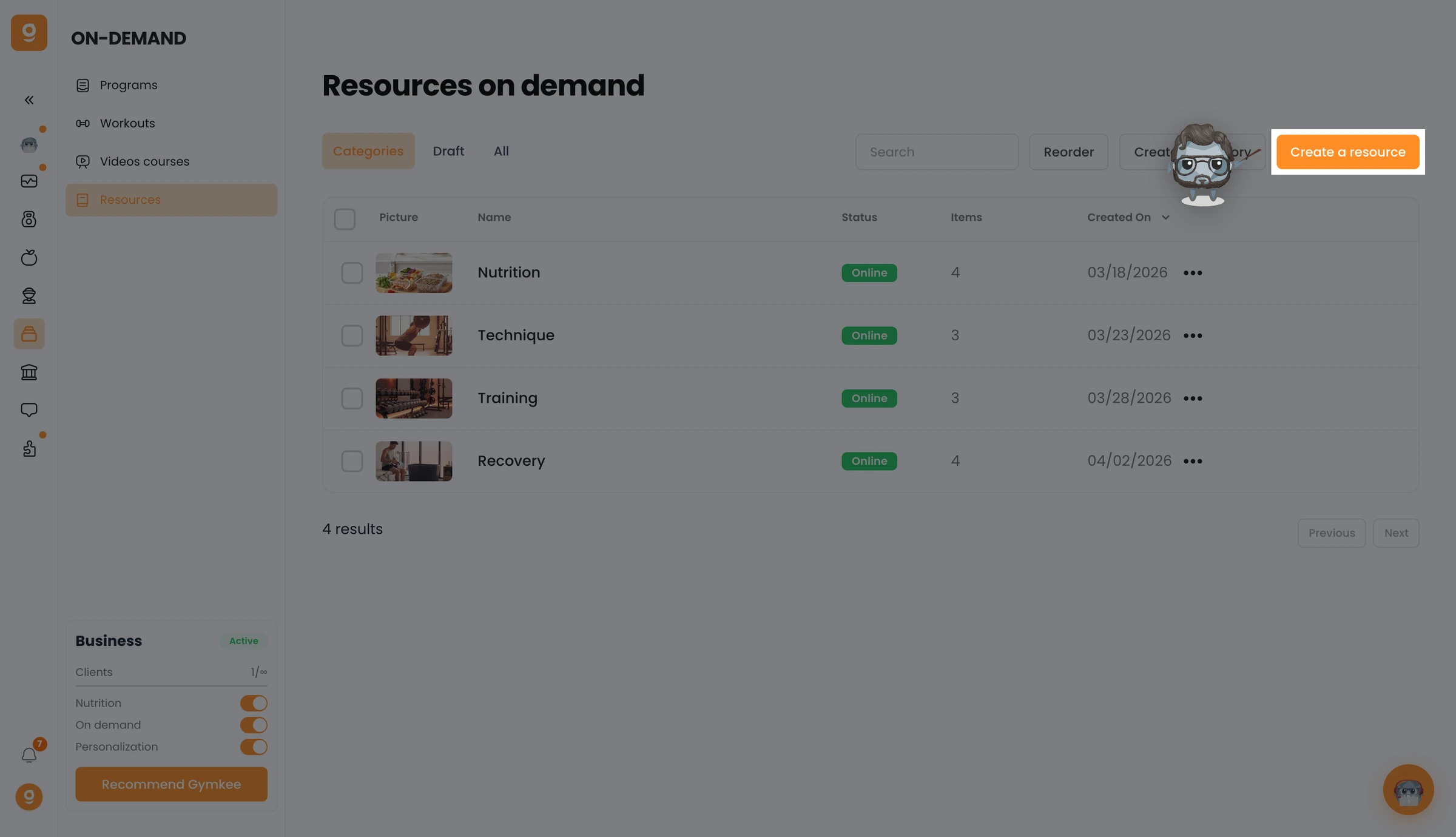This screenshot has width=1456, height=837.
Task: Click the Create a resource button
Action: click(x=1347, y=152)
